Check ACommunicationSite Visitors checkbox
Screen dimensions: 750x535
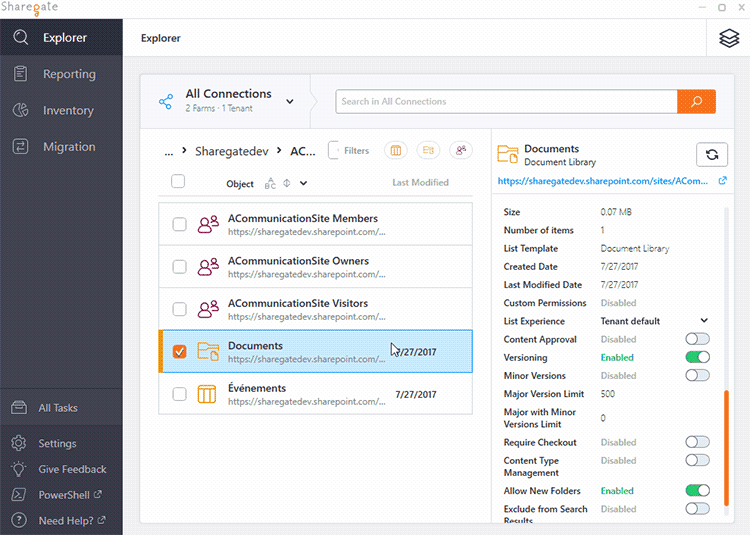coord(179,309)
